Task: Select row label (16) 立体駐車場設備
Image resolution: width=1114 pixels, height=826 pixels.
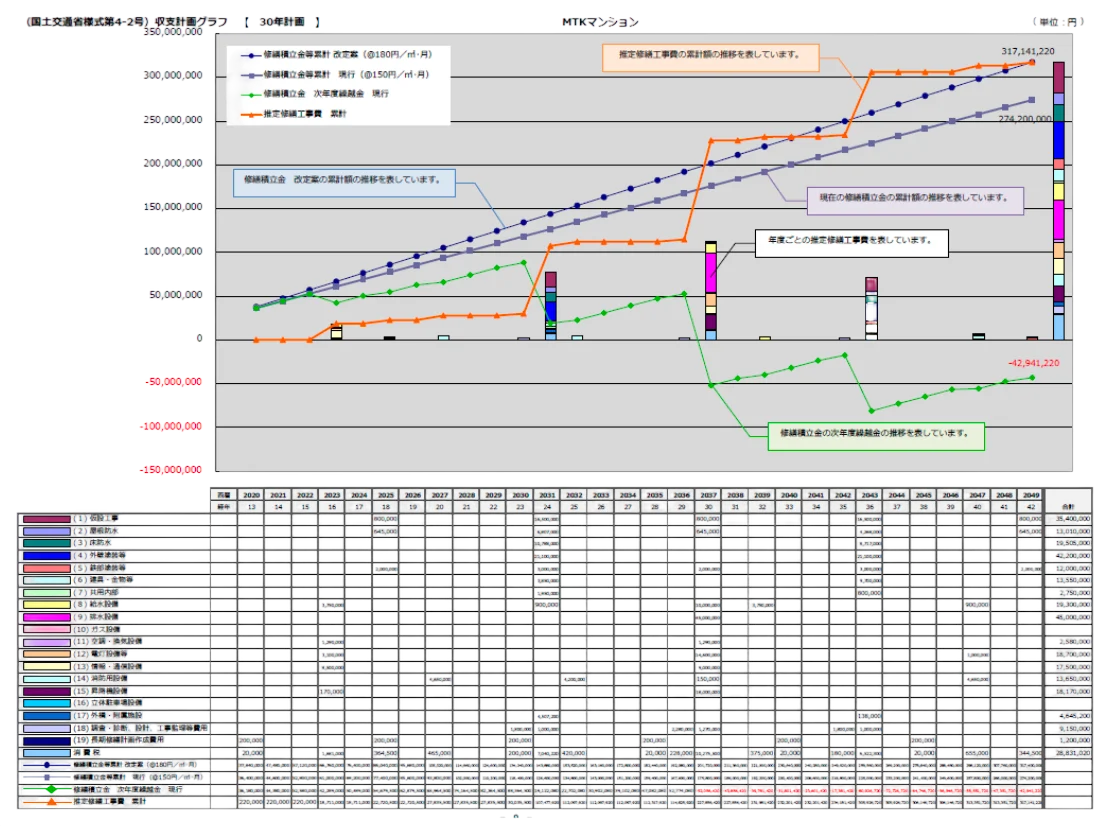Action: [x=108, y=703]
